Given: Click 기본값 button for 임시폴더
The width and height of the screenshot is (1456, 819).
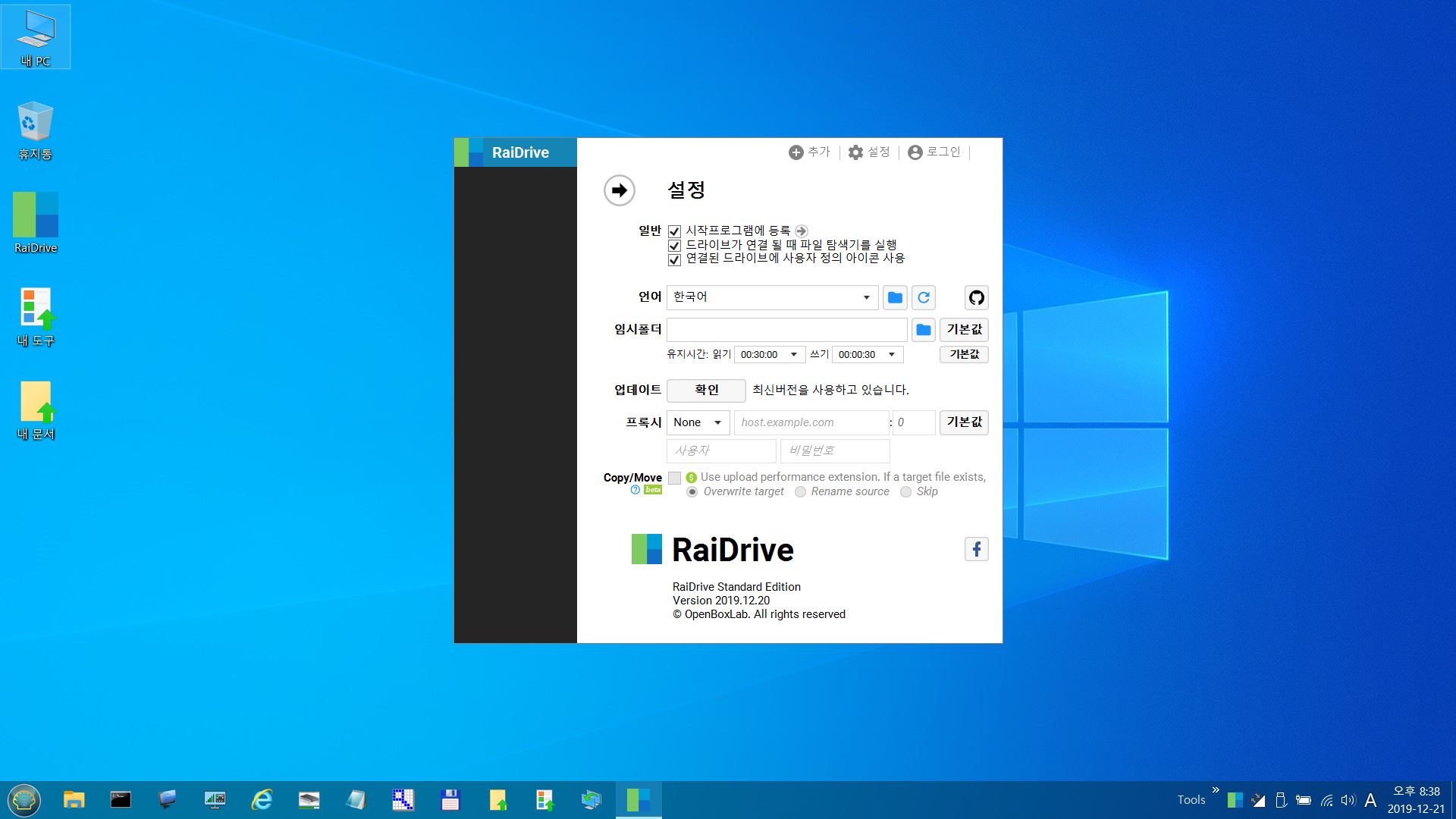Looking at the screenshot, I should point(964,330).
